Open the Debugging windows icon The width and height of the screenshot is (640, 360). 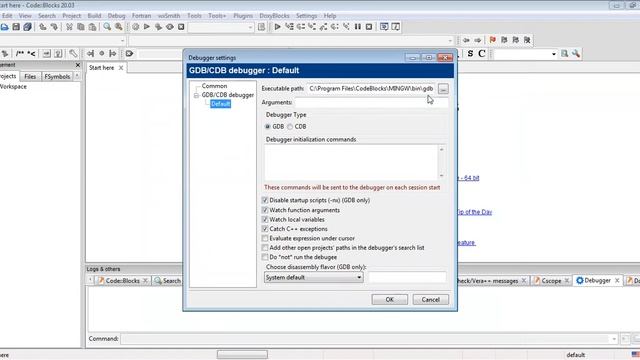tap(384, 27)
